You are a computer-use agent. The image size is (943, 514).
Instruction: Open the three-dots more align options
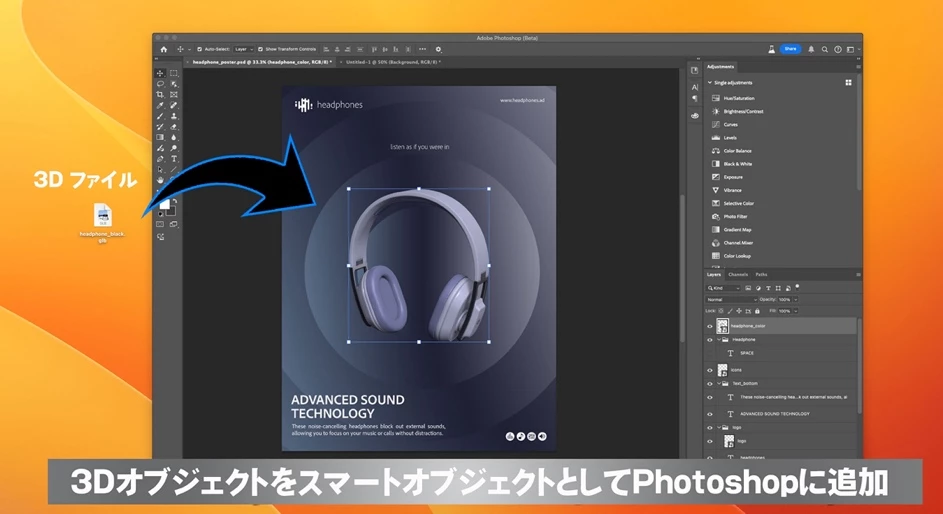[x=422, y=49]
